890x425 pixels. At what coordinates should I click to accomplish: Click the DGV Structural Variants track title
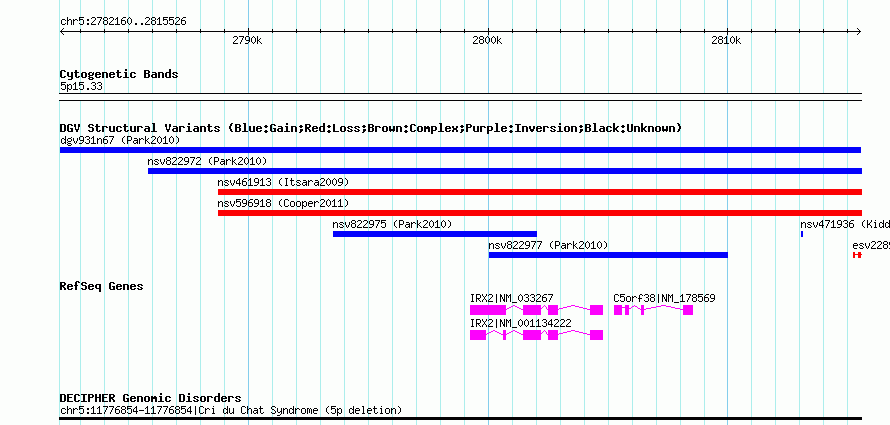371,128
